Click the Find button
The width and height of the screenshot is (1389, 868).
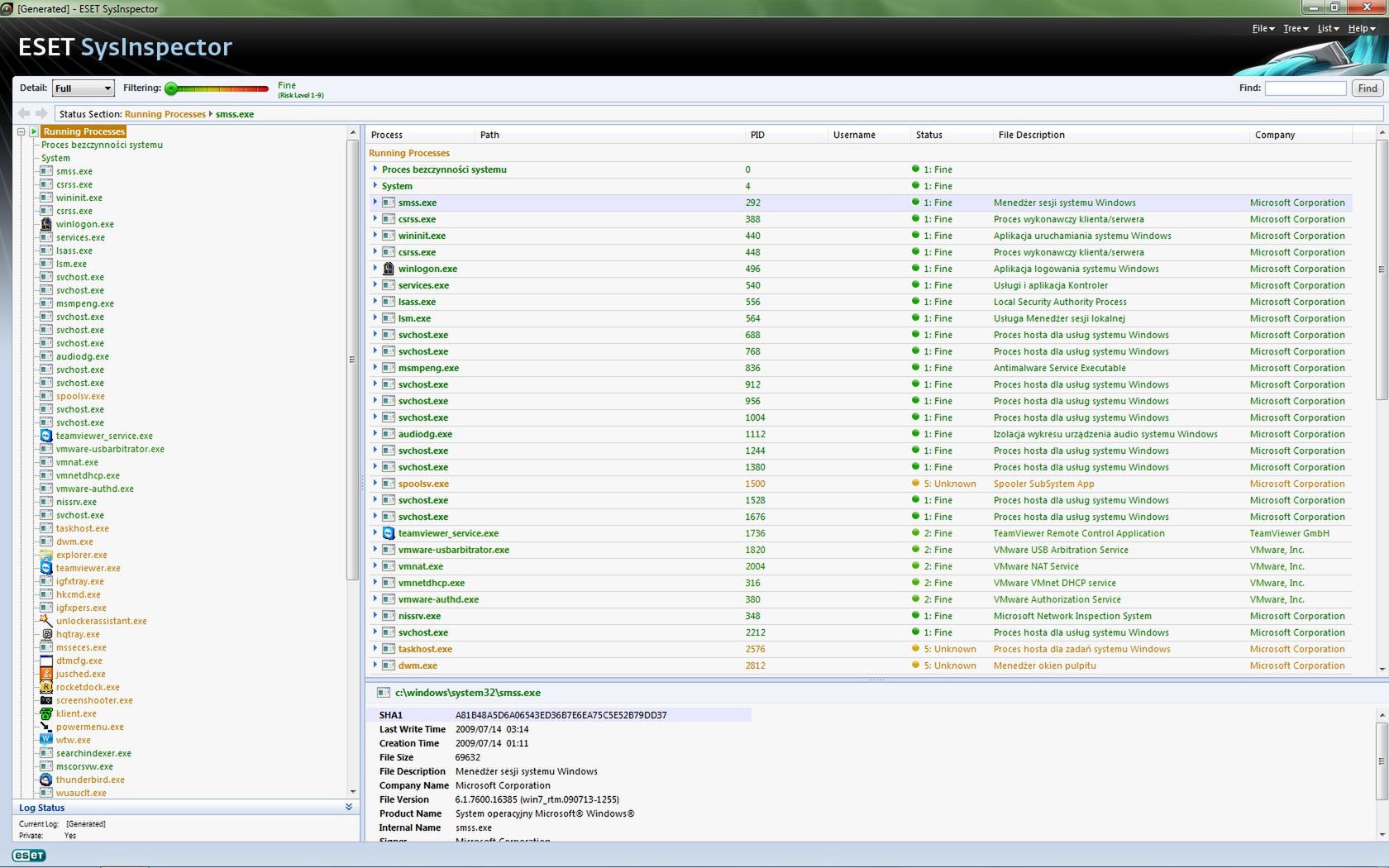[1368, 88]
